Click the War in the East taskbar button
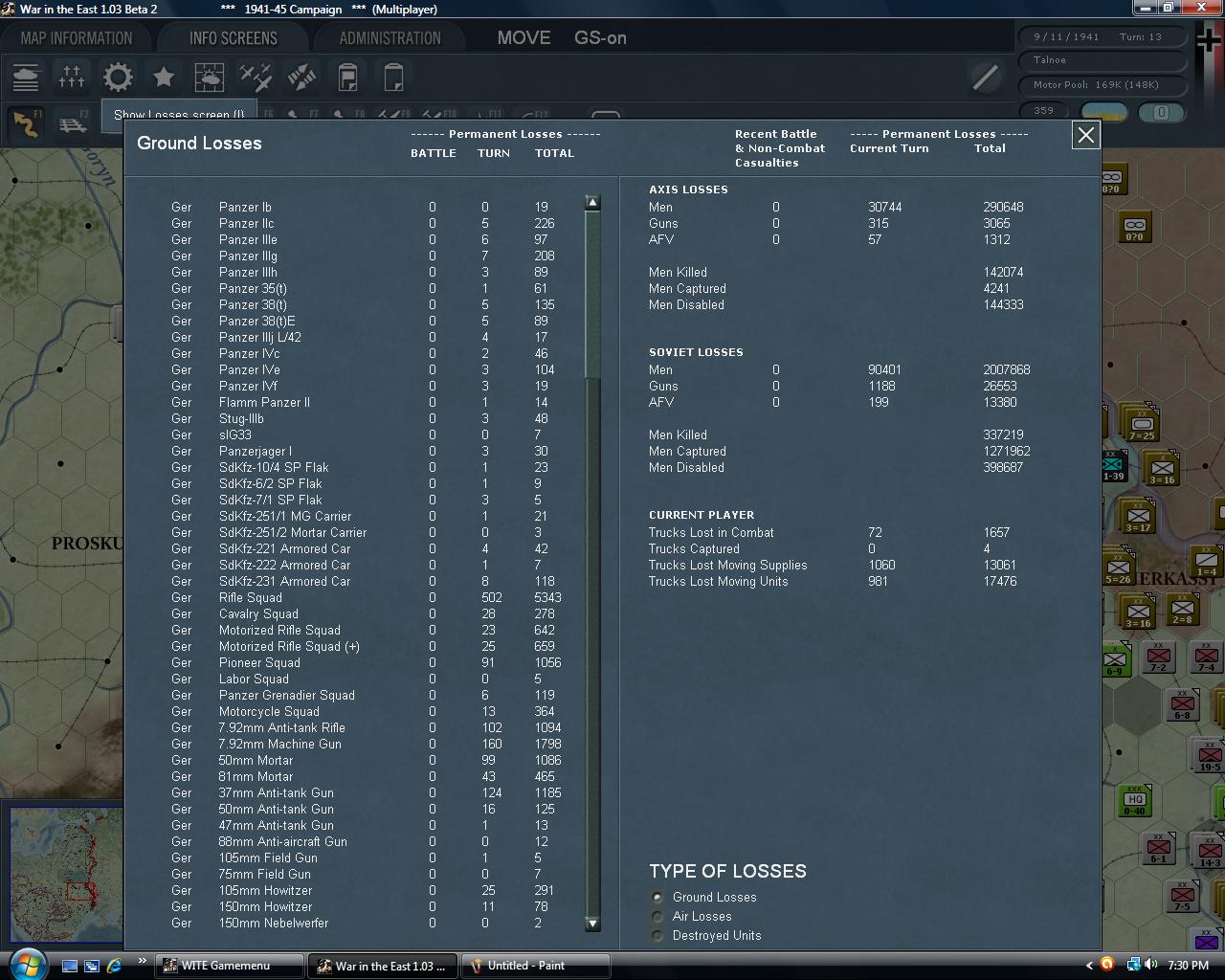The width and height of the screenshot is (1225, 980). (383, 966)
